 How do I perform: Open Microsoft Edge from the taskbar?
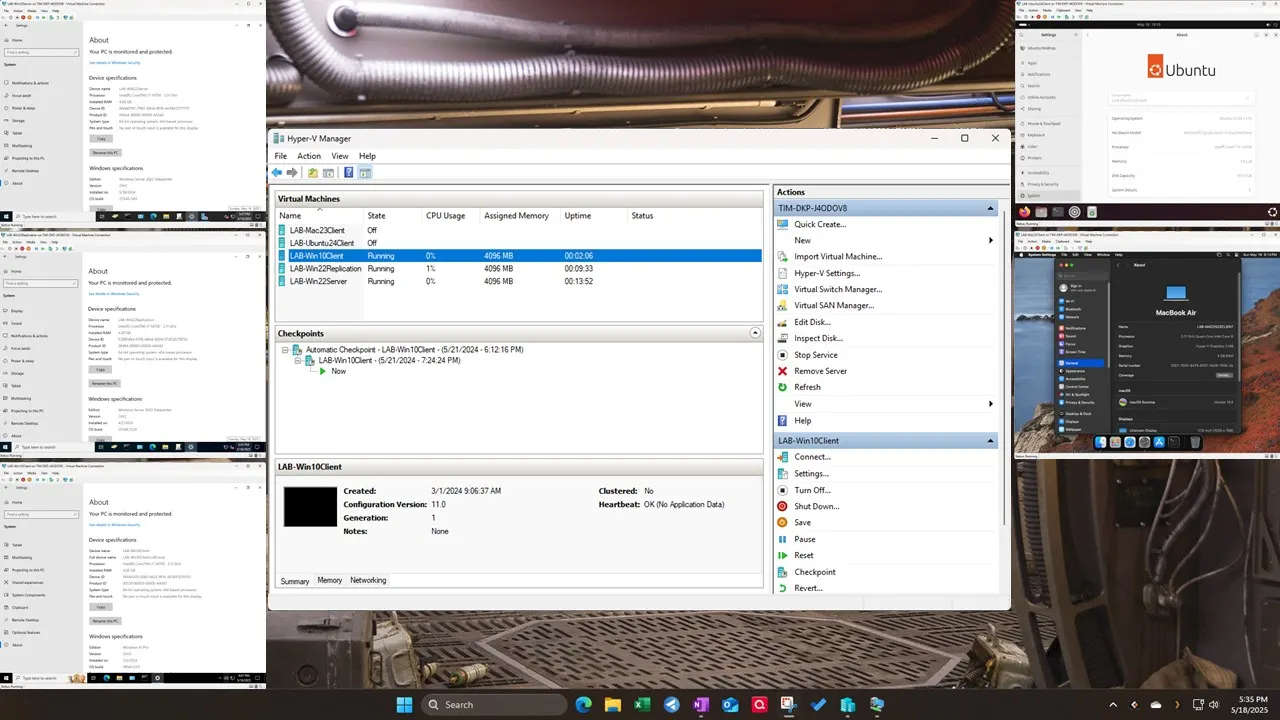point(583,704)
